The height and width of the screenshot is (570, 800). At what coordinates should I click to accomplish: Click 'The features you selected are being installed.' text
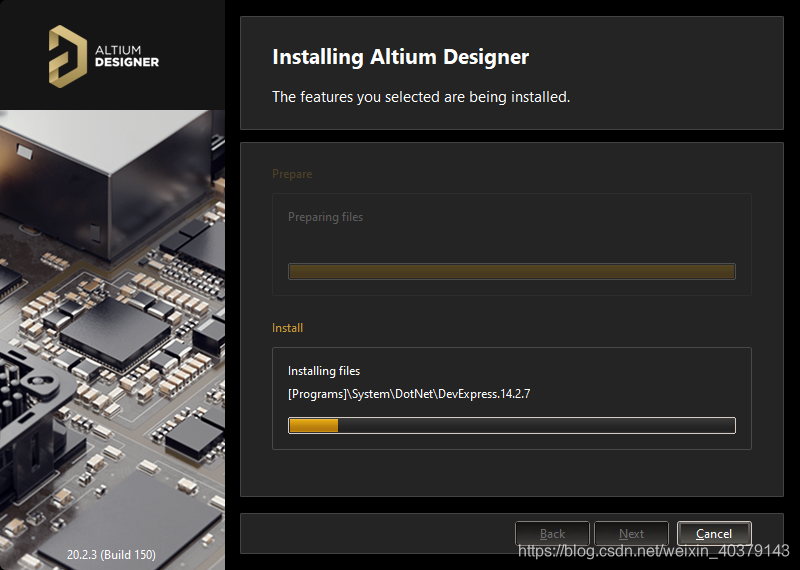coord(421,96)
